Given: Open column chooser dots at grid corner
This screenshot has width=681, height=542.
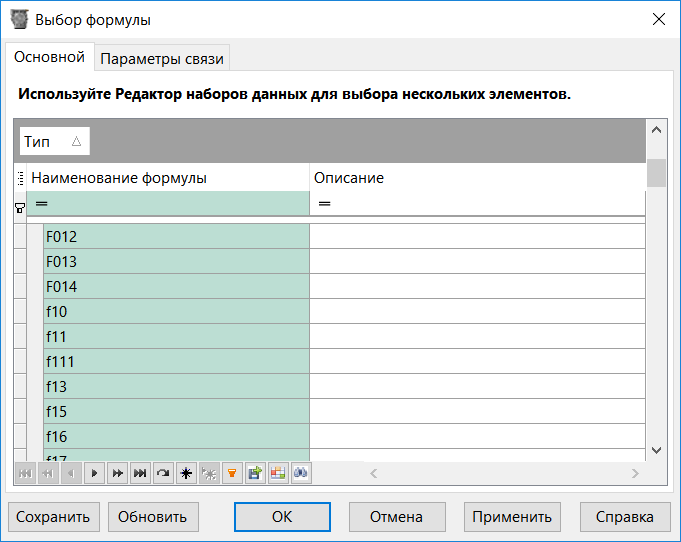Looking at the screenshot, I should coord(21,178).
